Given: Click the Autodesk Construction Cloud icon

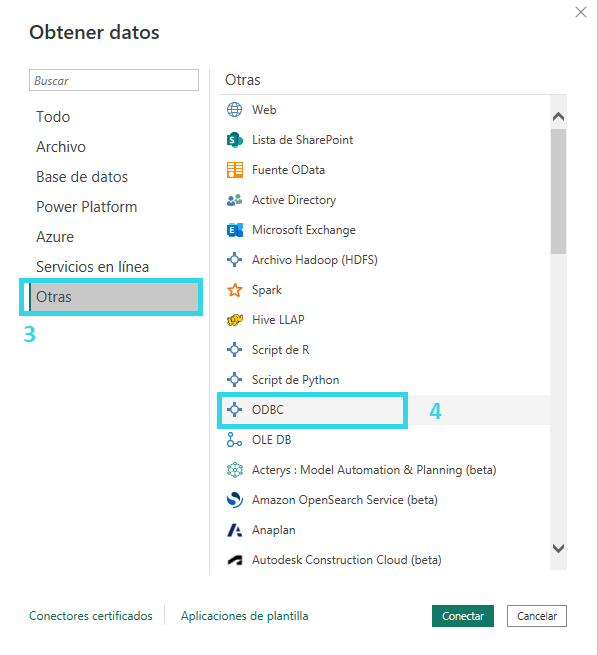Looking at the screenshot, I should coord(234,560).
